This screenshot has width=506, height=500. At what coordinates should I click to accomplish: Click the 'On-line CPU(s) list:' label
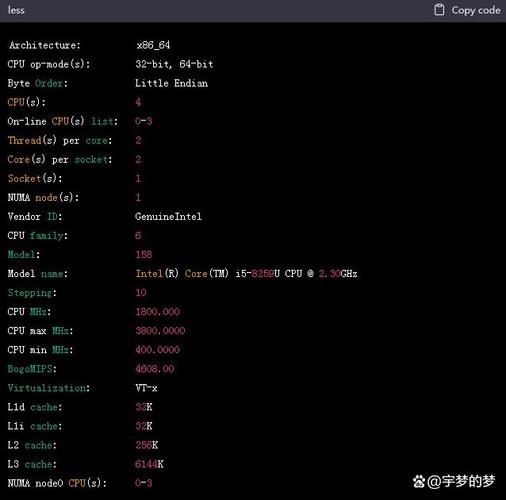point(63,121)
